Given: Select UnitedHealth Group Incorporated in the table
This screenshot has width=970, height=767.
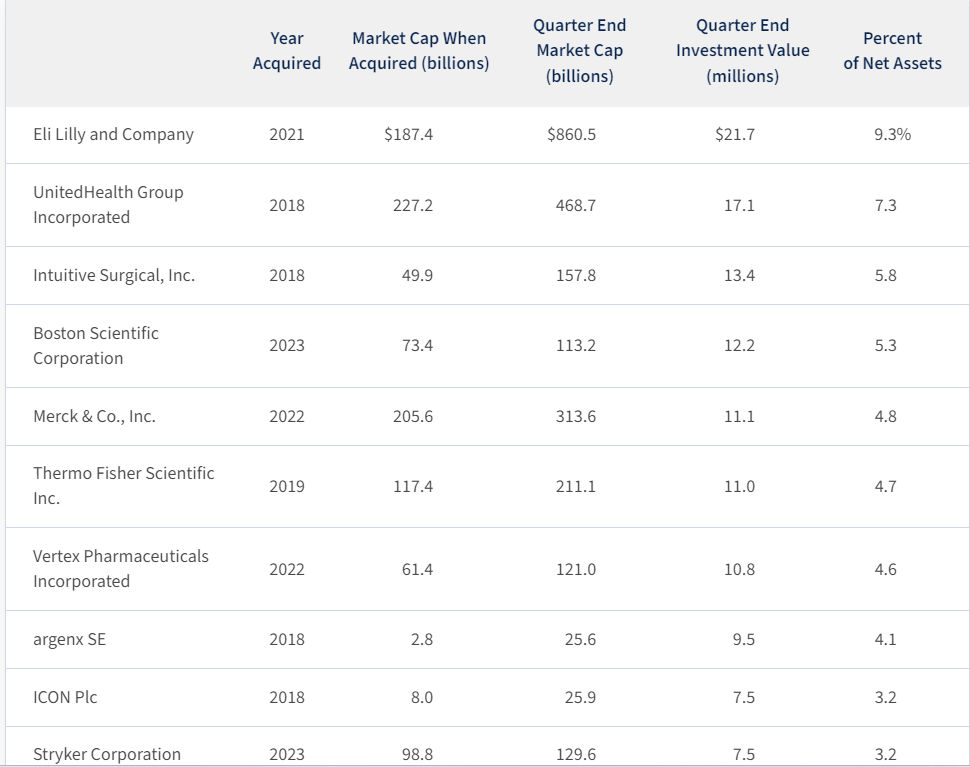Looking at the screenshot, I should click(x=108, y=205).
